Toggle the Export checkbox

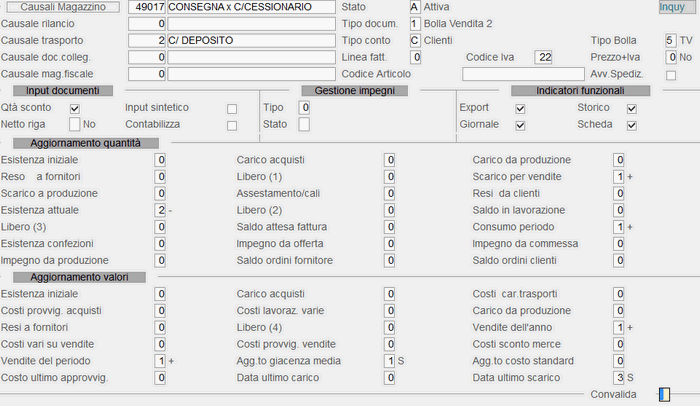pos(520,109)
